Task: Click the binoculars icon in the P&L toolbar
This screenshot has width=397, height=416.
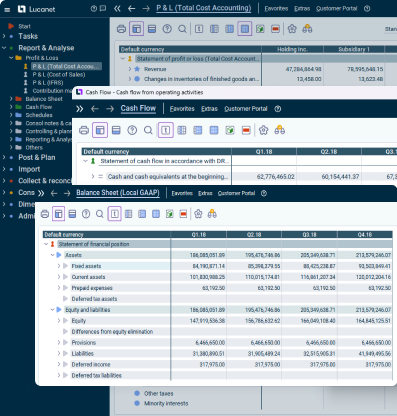Action: point(307,29)
